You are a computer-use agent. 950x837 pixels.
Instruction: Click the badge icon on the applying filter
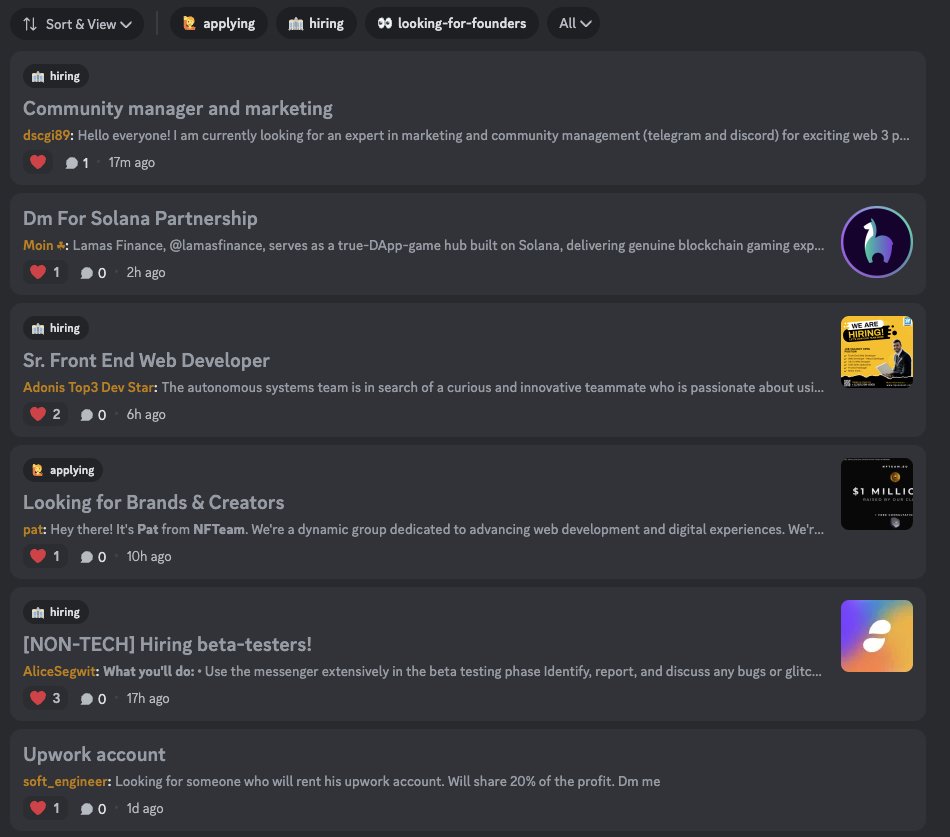coord(188,23)
